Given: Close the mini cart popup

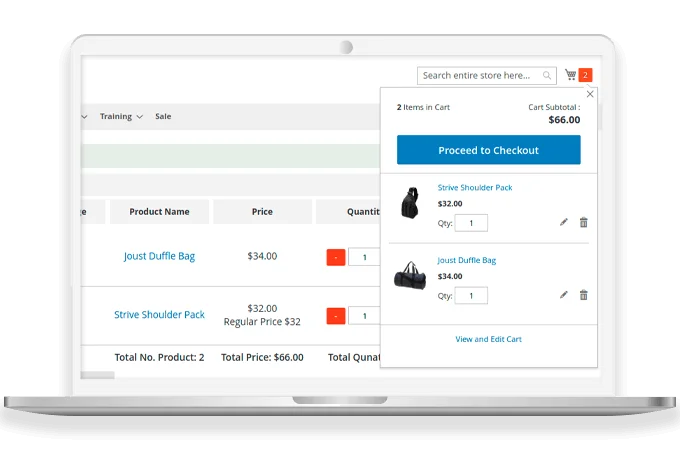Looking at the screenshot, I should pyautogui.click(x=590, y=94).
